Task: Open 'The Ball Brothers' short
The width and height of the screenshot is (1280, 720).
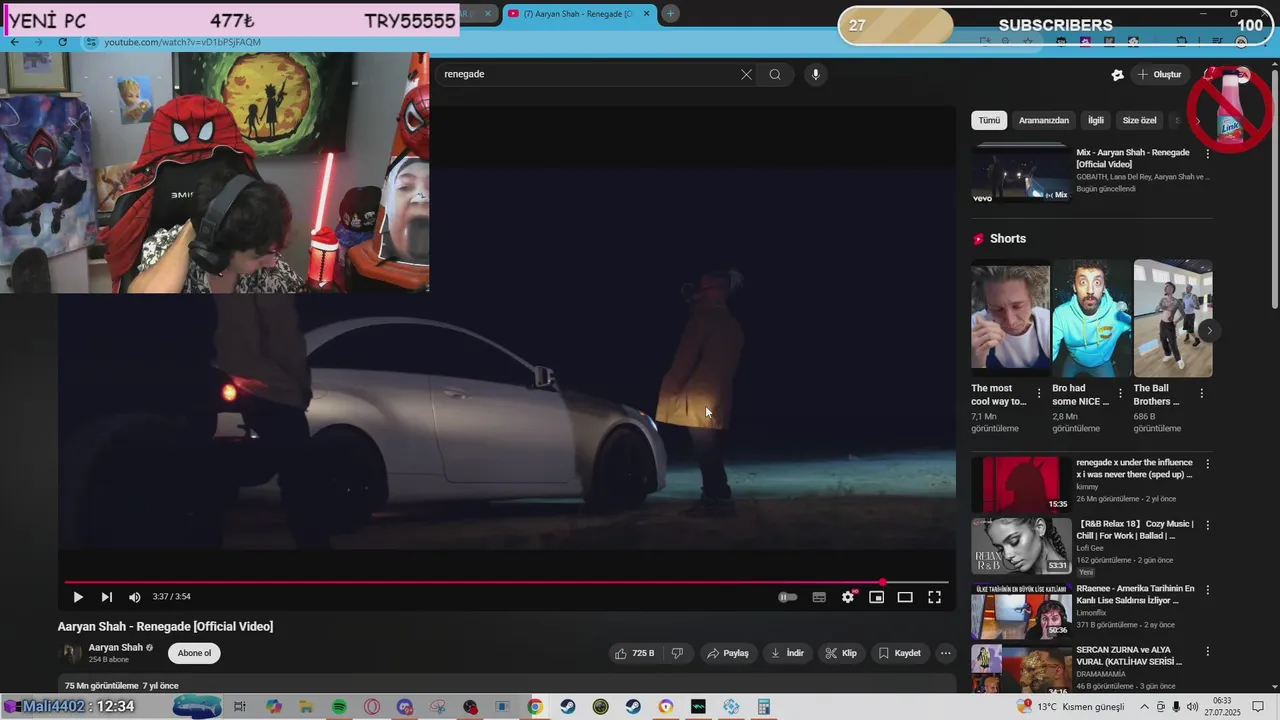Action: tap(1173, 318)
